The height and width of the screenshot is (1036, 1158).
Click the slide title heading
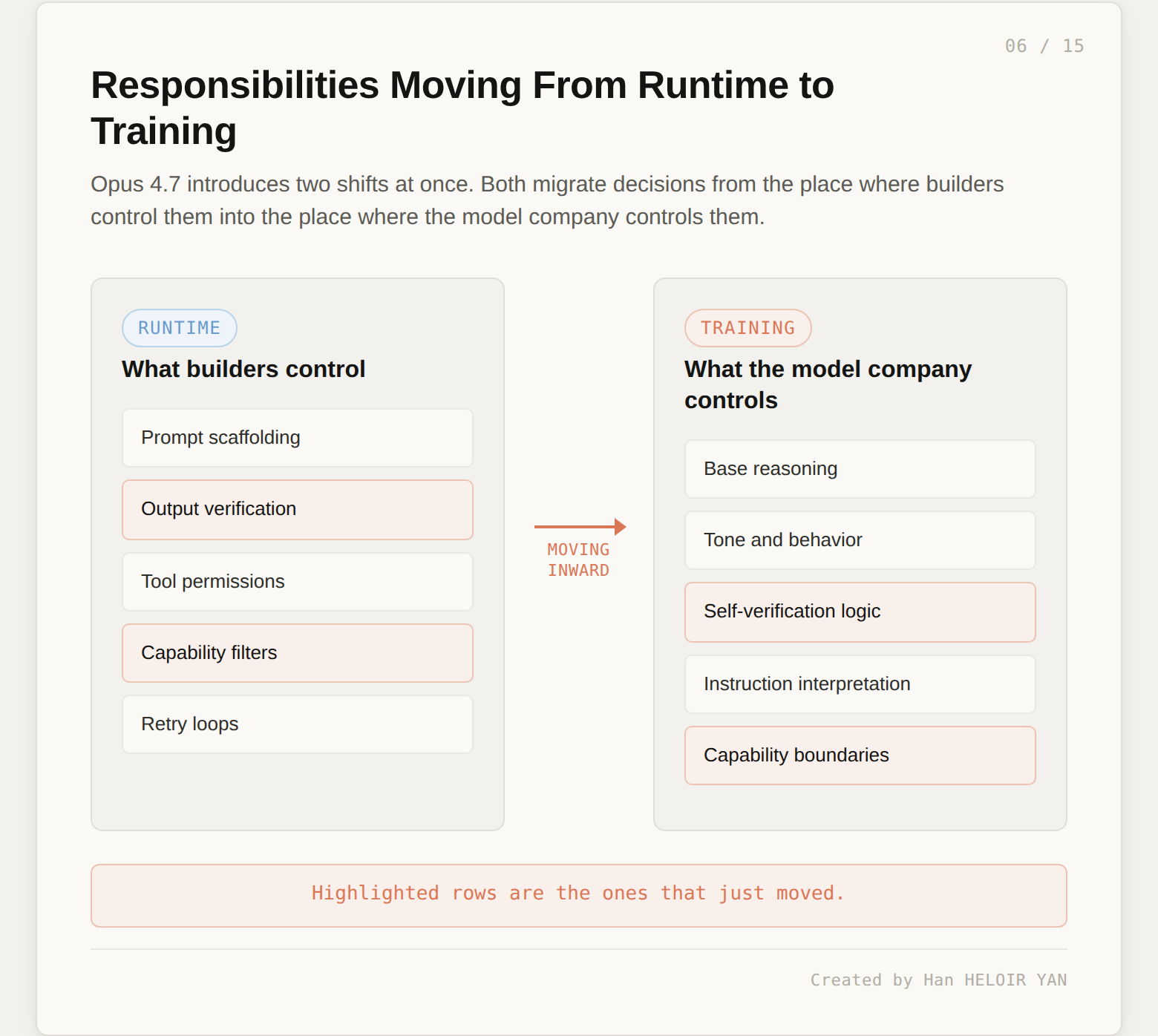(462, 108)
